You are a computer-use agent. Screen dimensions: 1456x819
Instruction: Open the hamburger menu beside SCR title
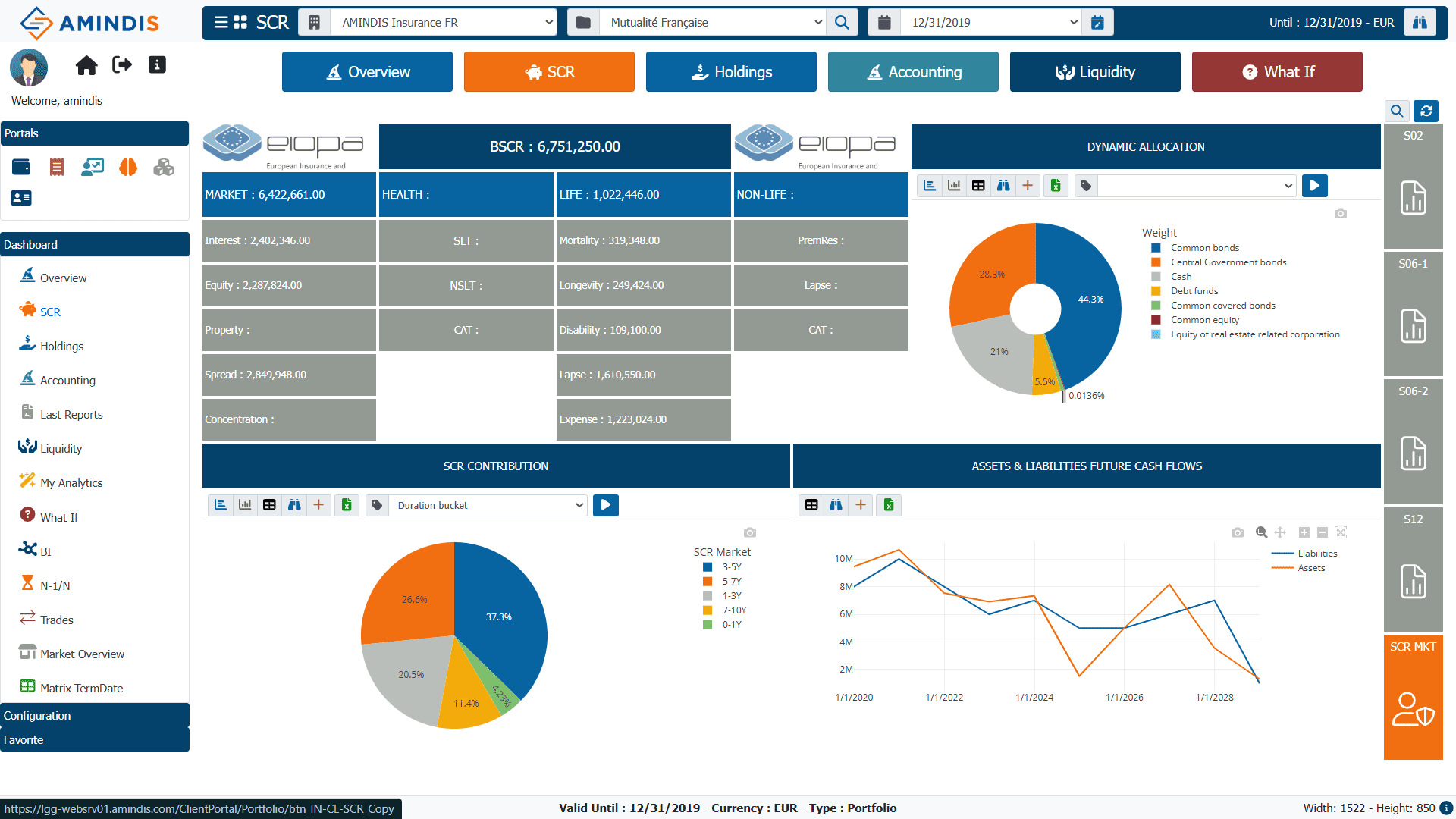[x=221, y=22]
